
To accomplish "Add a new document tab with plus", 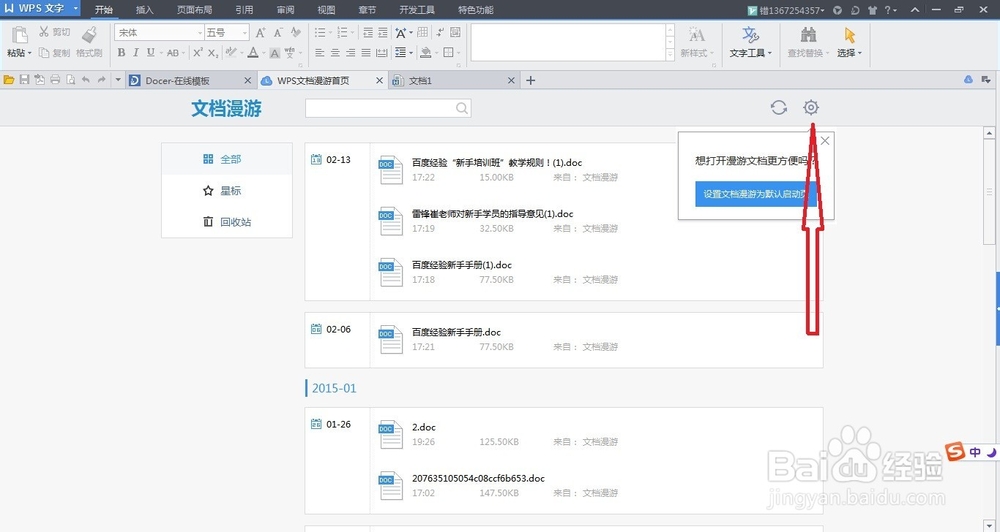I will coord(531,80).
